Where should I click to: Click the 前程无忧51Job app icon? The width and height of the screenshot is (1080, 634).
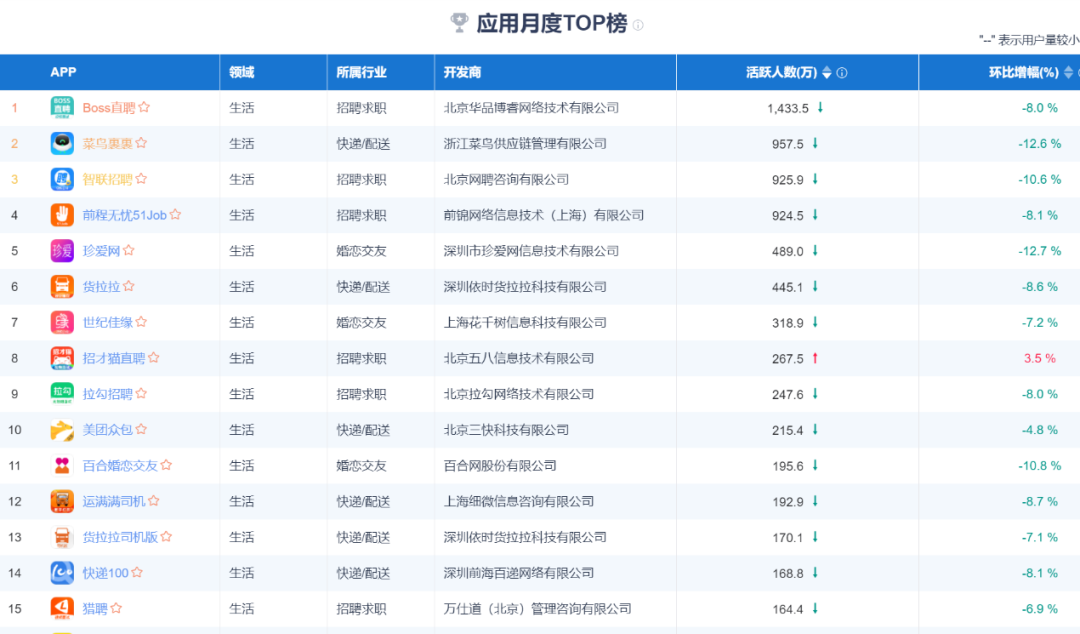(62, 215)
